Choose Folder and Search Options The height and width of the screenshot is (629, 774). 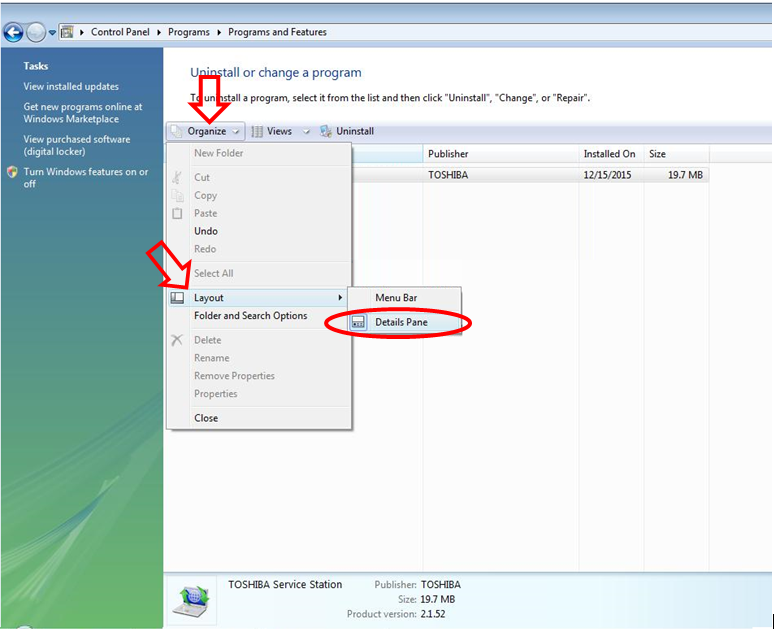tap(250, 316)
